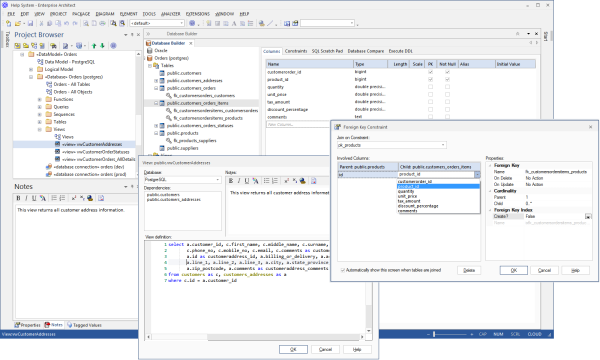Click bullet list icon in Notes panel
Image resolution: width=600 pixels, height=360 pixels.
(x=54, y=198)
